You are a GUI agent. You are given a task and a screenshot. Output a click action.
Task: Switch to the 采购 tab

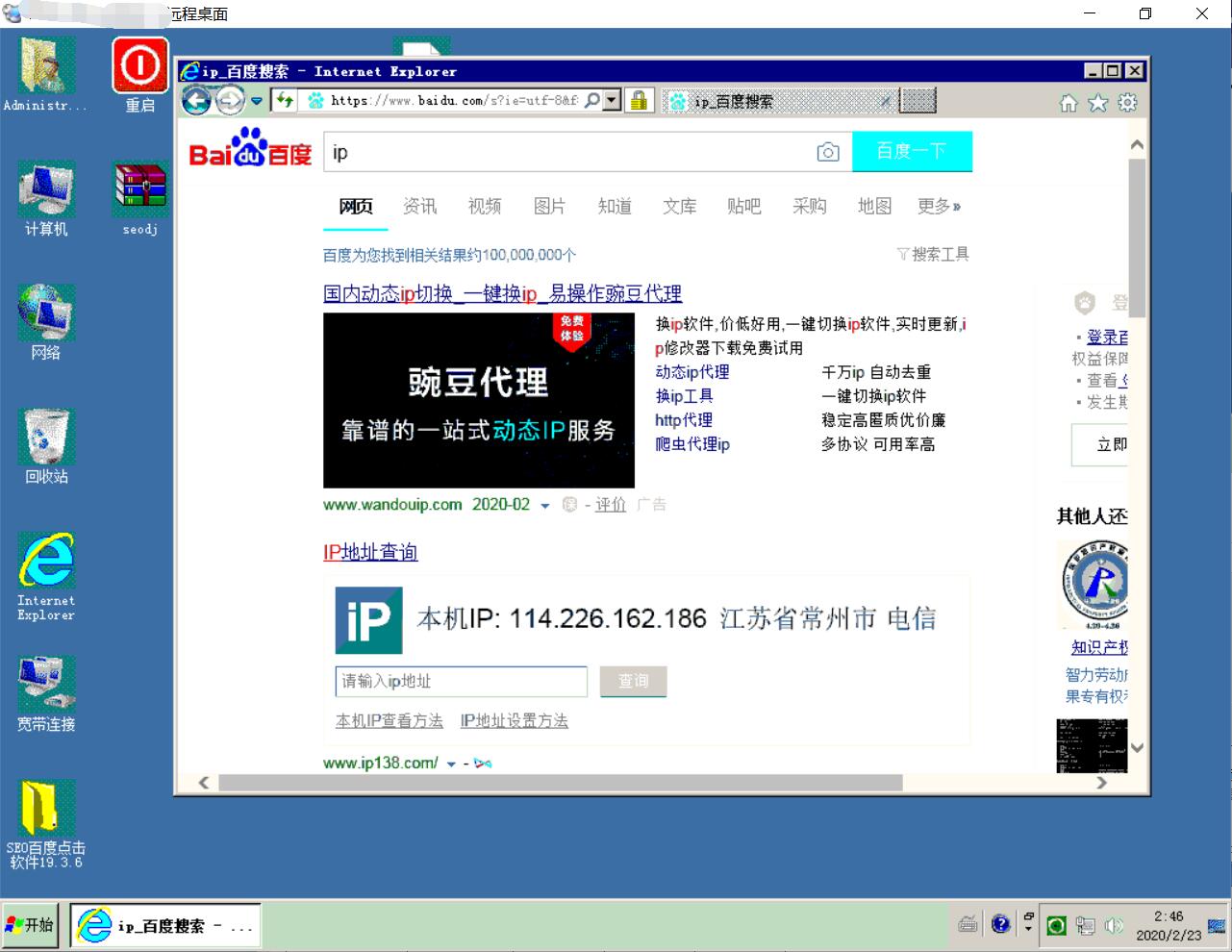pos(810,206)
